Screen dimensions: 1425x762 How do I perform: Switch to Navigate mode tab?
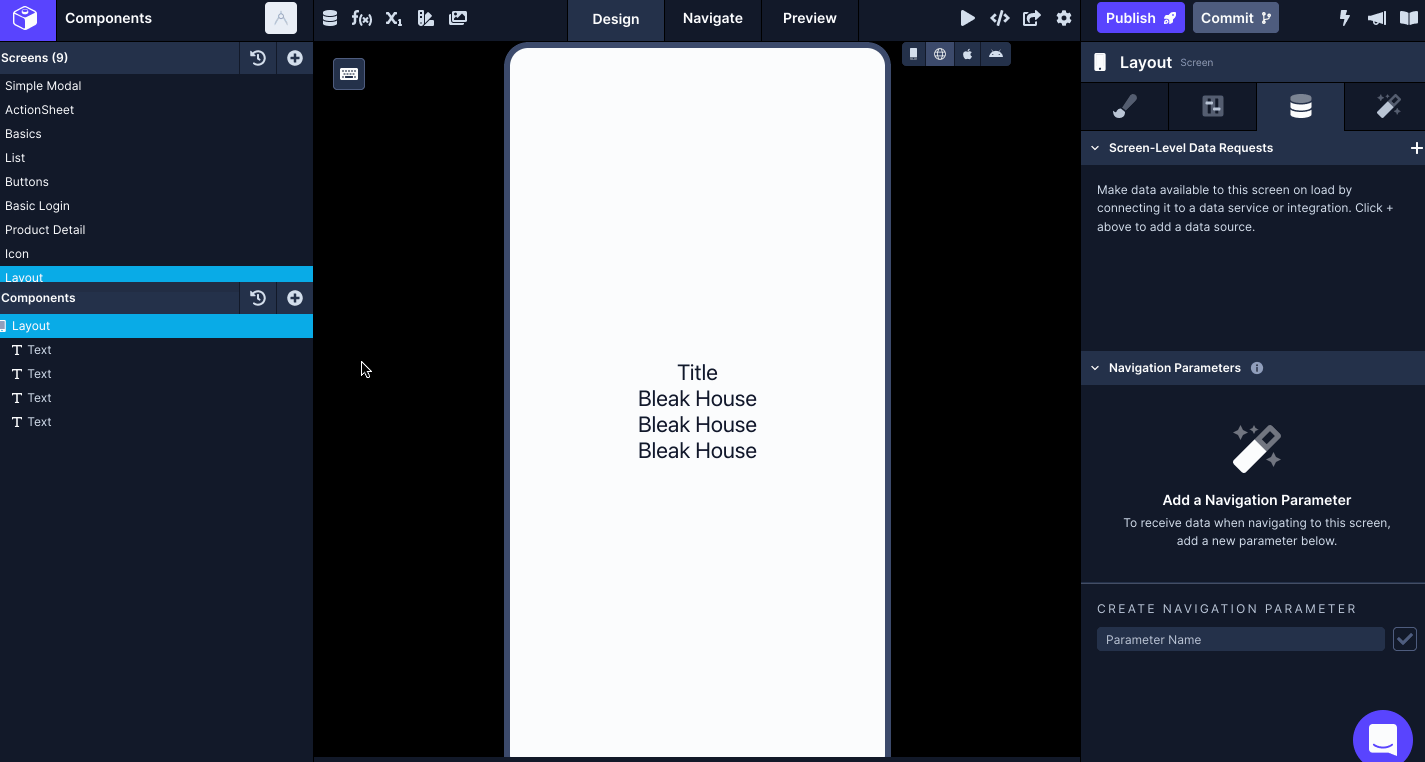click(x=713, y=18)
